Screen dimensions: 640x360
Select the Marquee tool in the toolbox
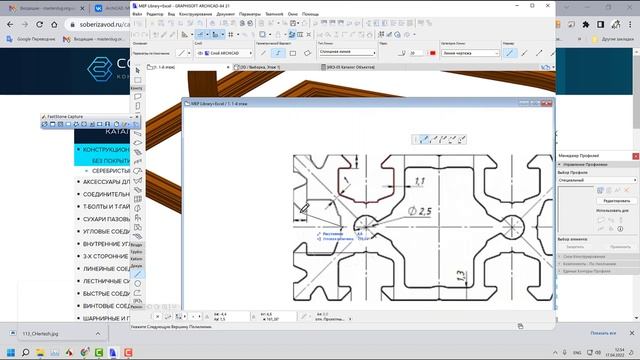[x=138, y=80]
